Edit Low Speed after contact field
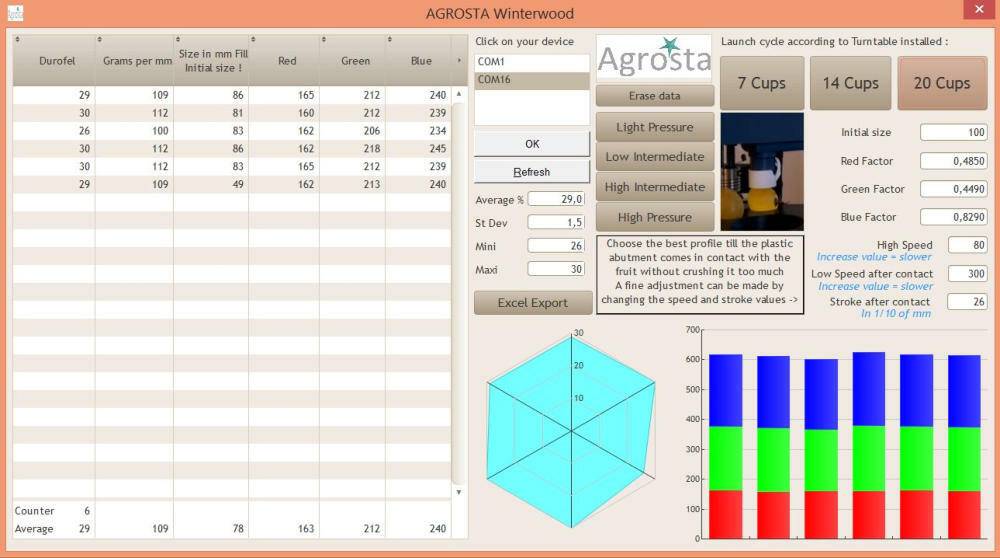This screenshot has height=558, width=1000. (x=967, y=274)
